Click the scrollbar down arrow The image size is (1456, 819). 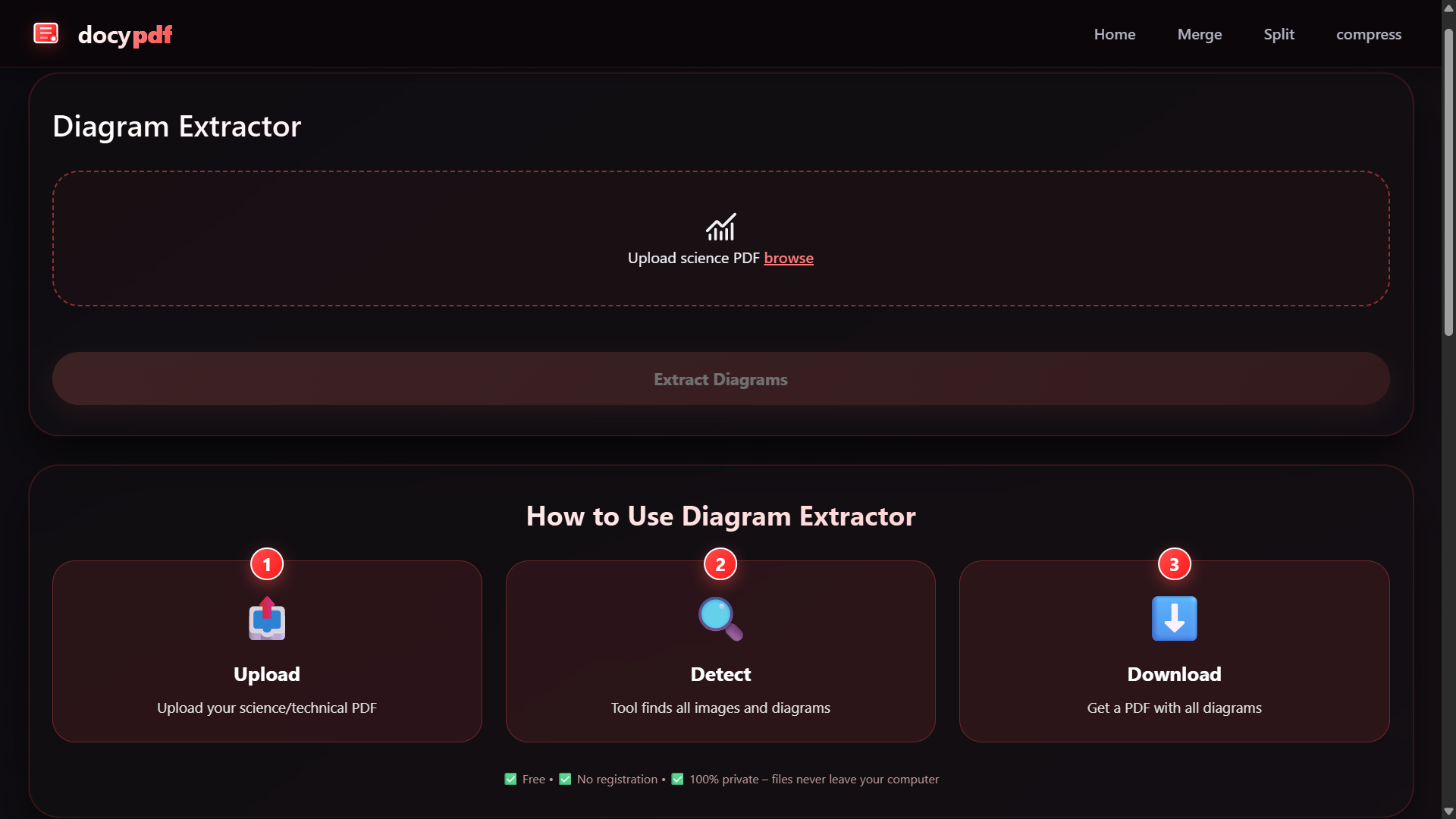1448,811
